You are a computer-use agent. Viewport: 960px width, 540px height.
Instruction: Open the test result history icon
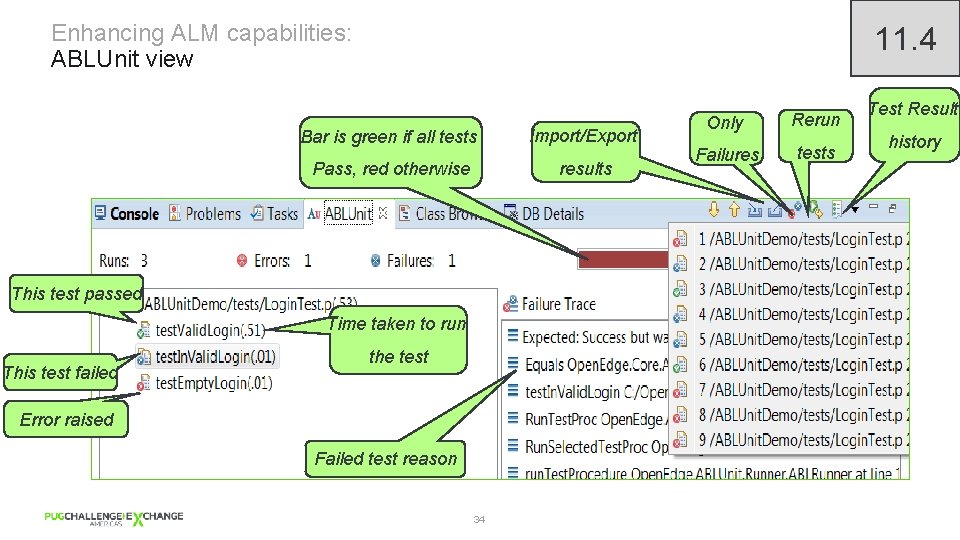(x=837, y=210)
